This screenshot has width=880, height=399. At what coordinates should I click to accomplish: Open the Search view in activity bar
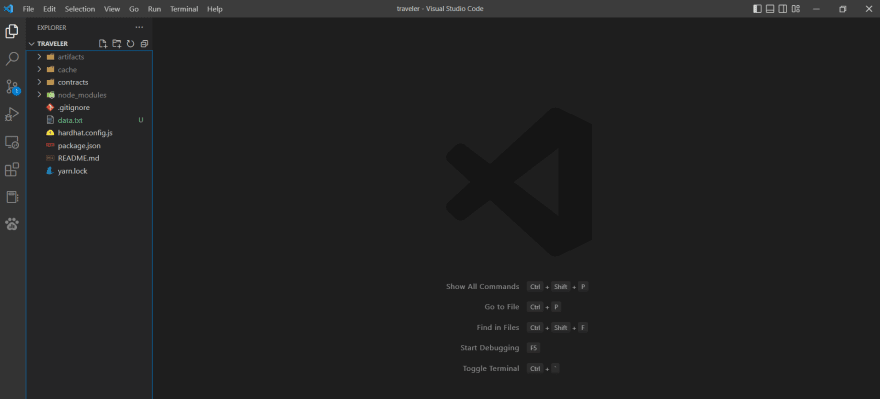[x=12, y=59]
